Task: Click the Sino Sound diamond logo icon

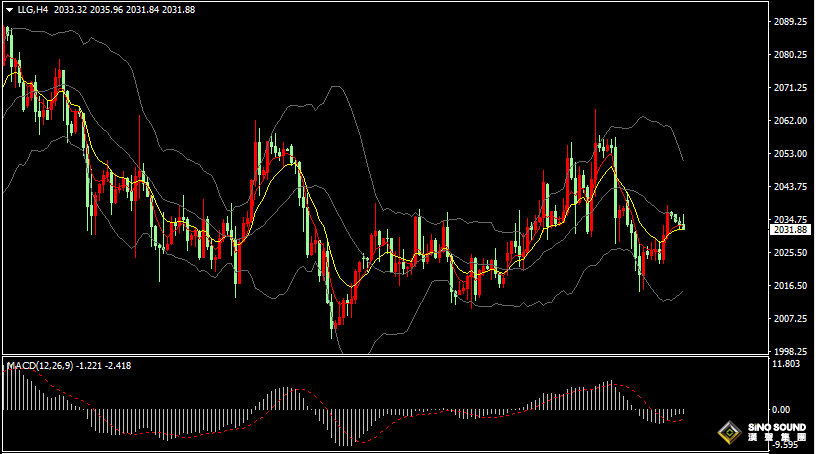Action: tap(729, 432)
